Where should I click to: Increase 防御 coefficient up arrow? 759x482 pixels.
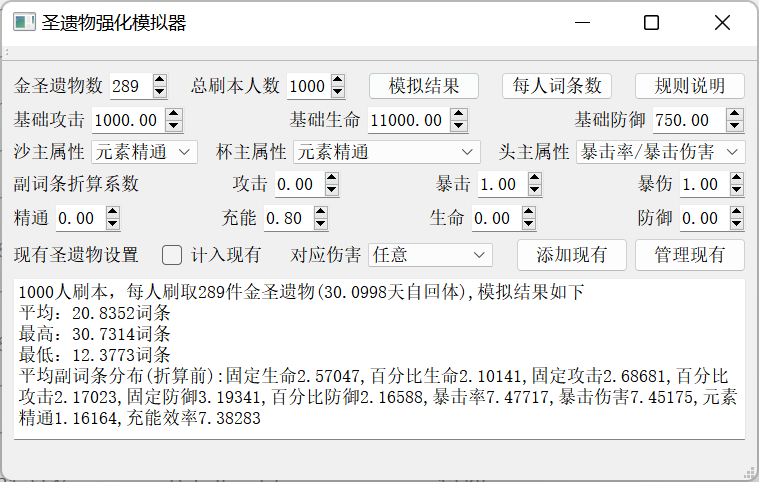tap(737, 212)
